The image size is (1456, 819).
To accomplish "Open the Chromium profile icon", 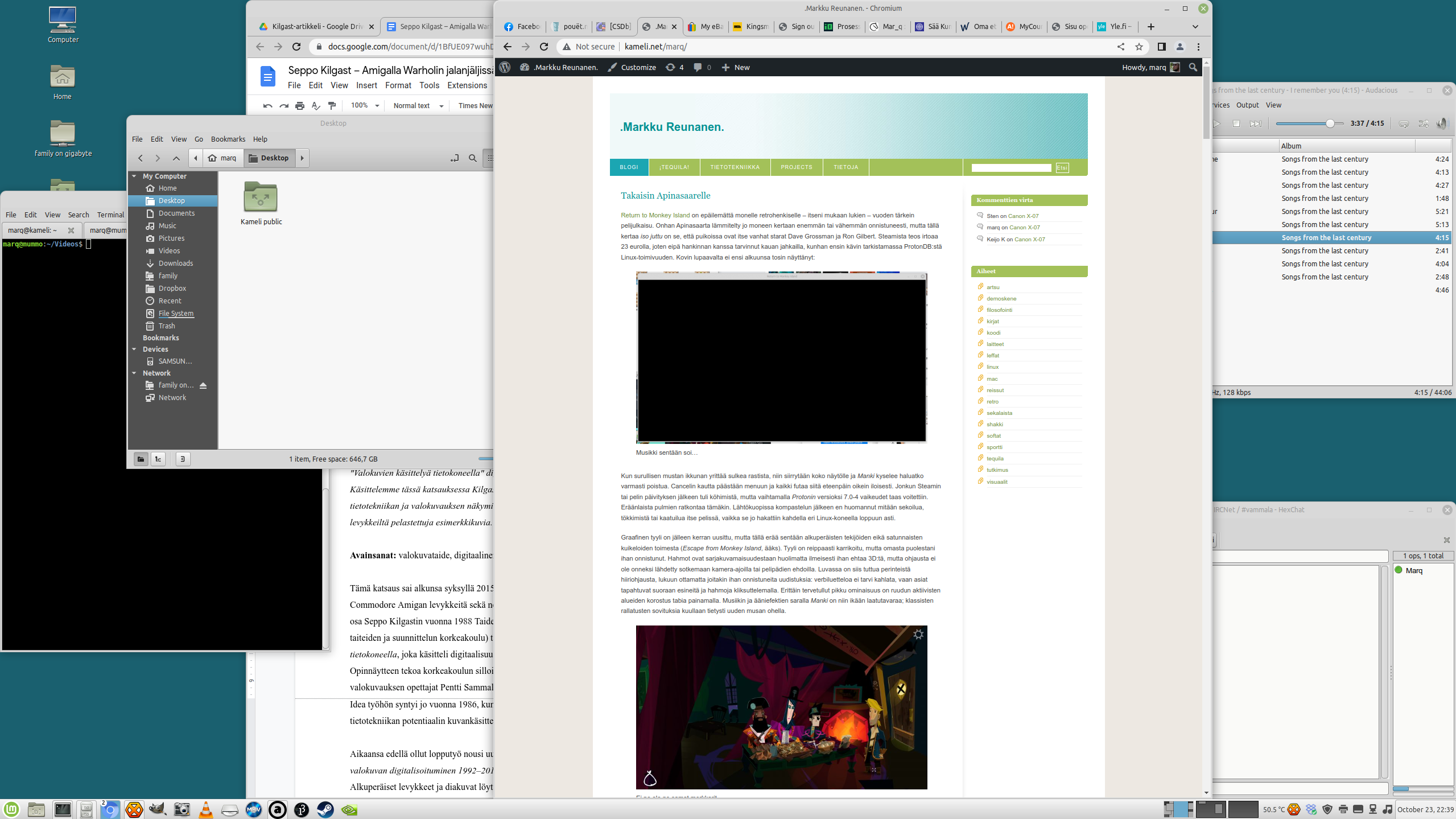I will (1179, 47).
